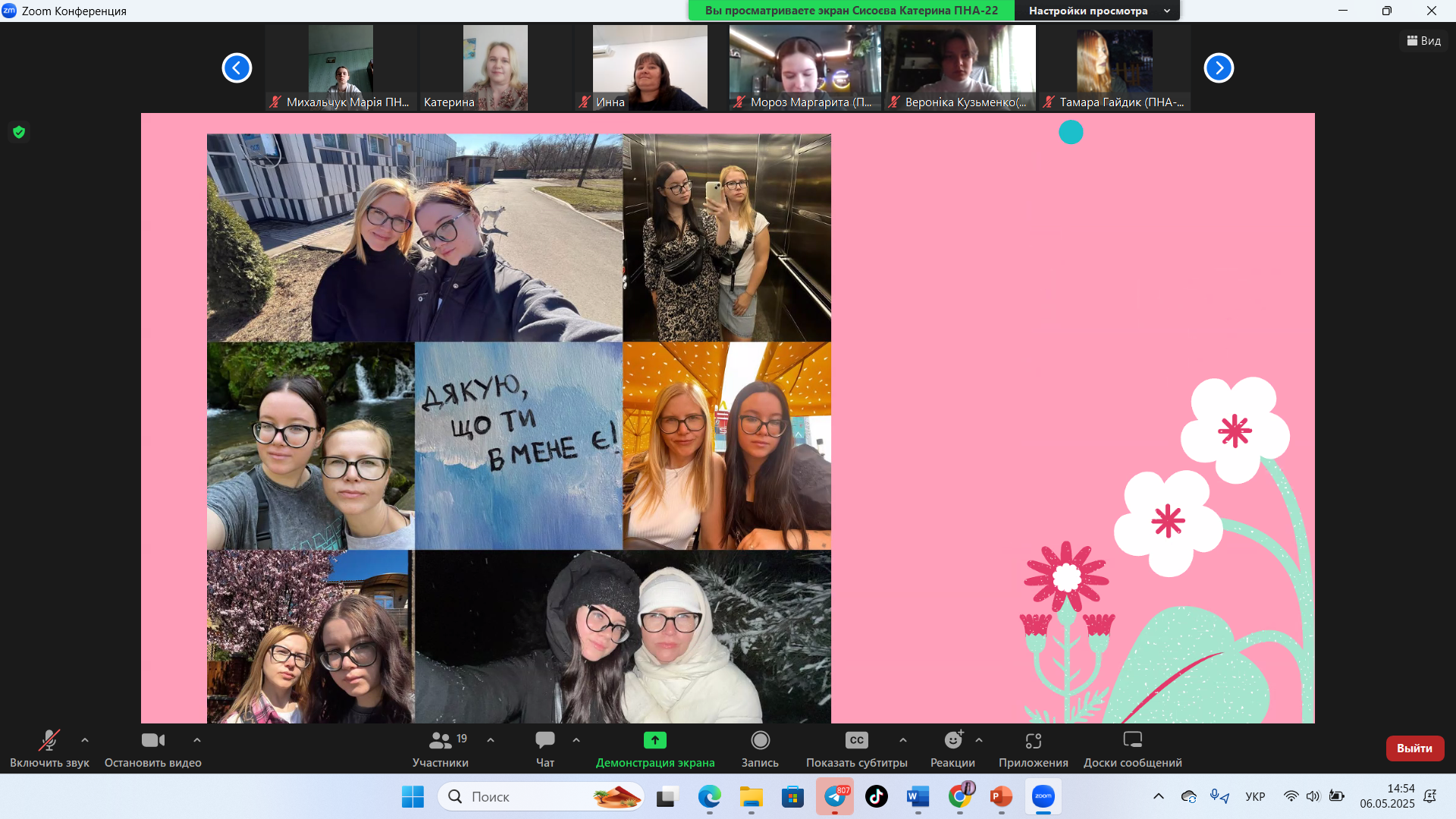Open the Message boards icon
The height and width of the screenshot is (819, 1456).
tap(1132, 740)
